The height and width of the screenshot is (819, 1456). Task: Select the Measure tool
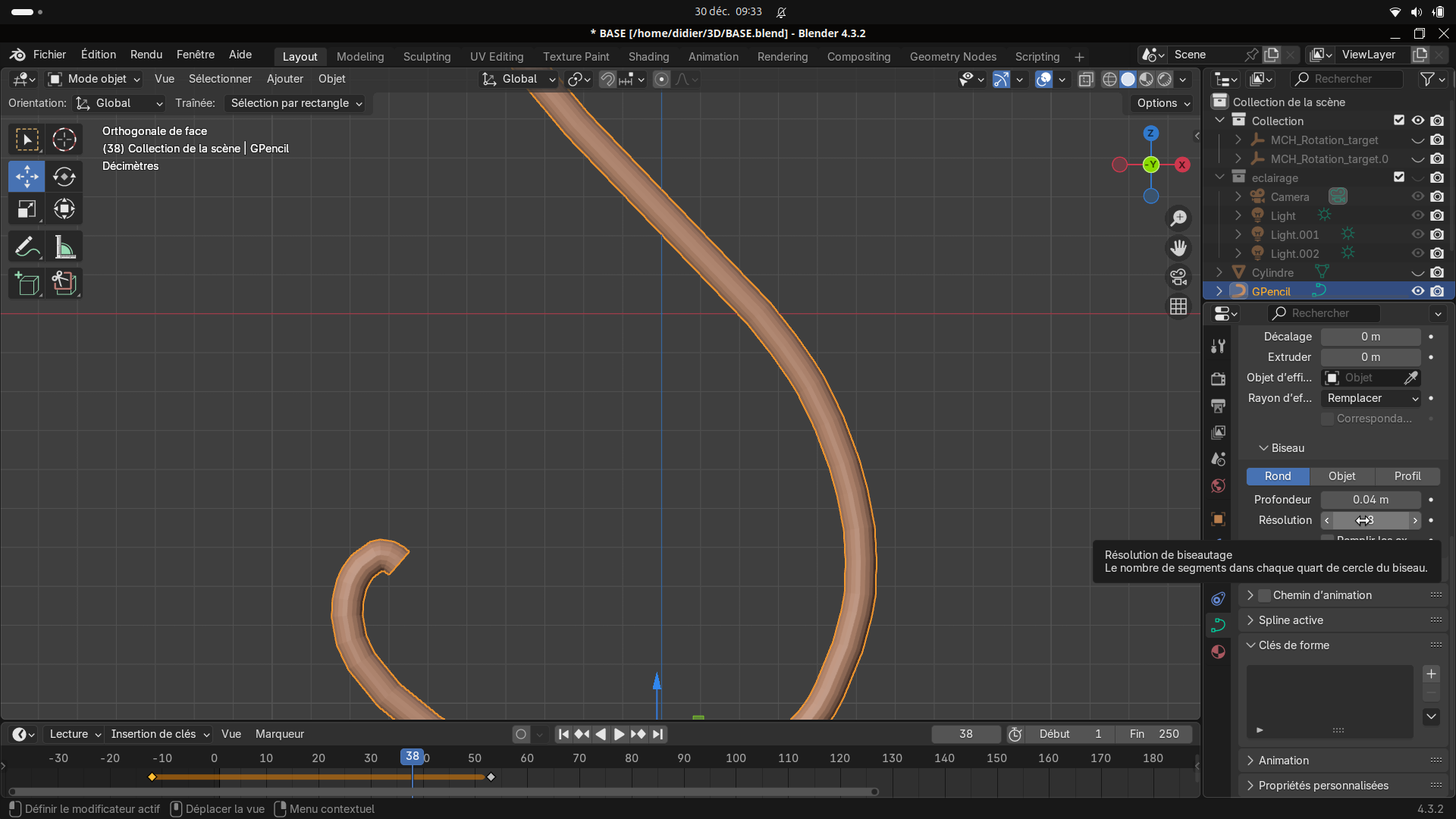(x=64, y=247)
